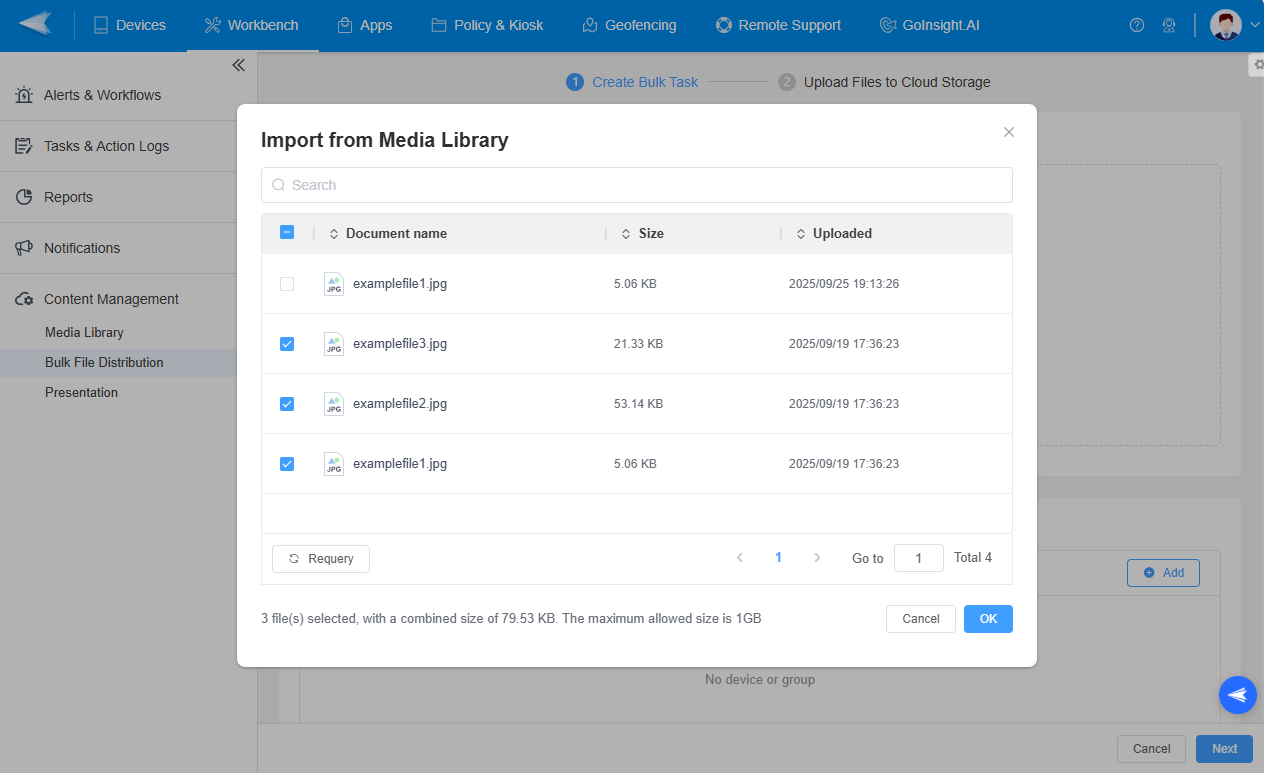Sort by the Uploaded column arrows
Image resolution: width=1264 pixels, height=773 pixels.
800,233
